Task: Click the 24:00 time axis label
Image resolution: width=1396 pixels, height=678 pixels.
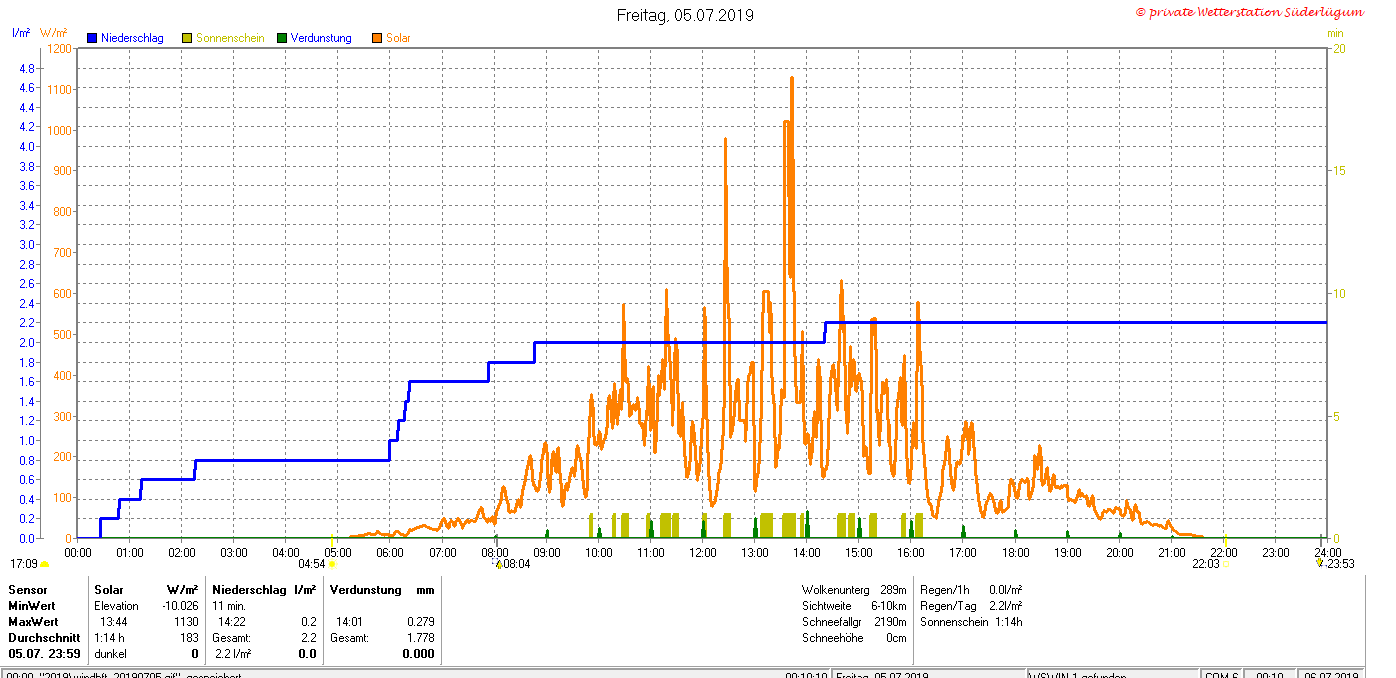Action: pos(1327,552)
